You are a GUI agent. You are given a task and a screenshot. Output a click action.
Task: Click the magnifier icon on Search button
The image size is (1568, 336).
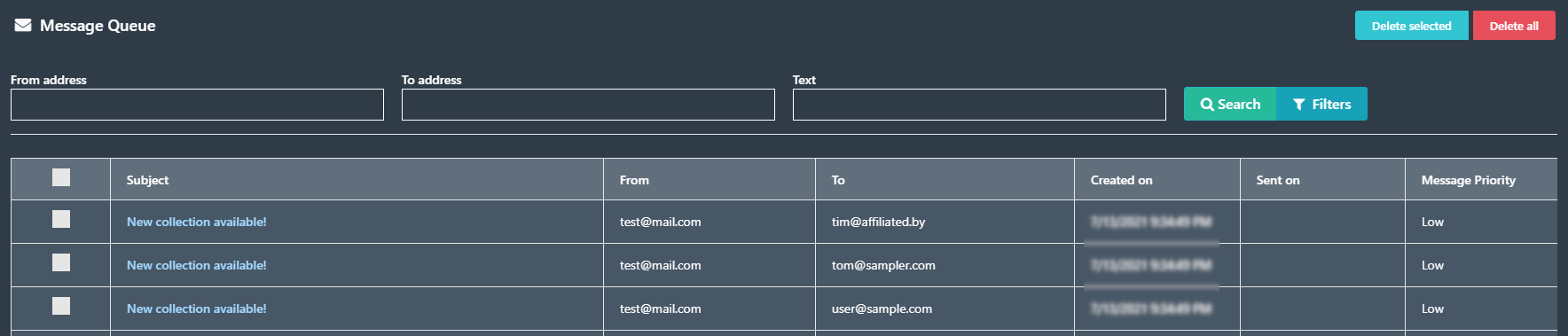1207,105
